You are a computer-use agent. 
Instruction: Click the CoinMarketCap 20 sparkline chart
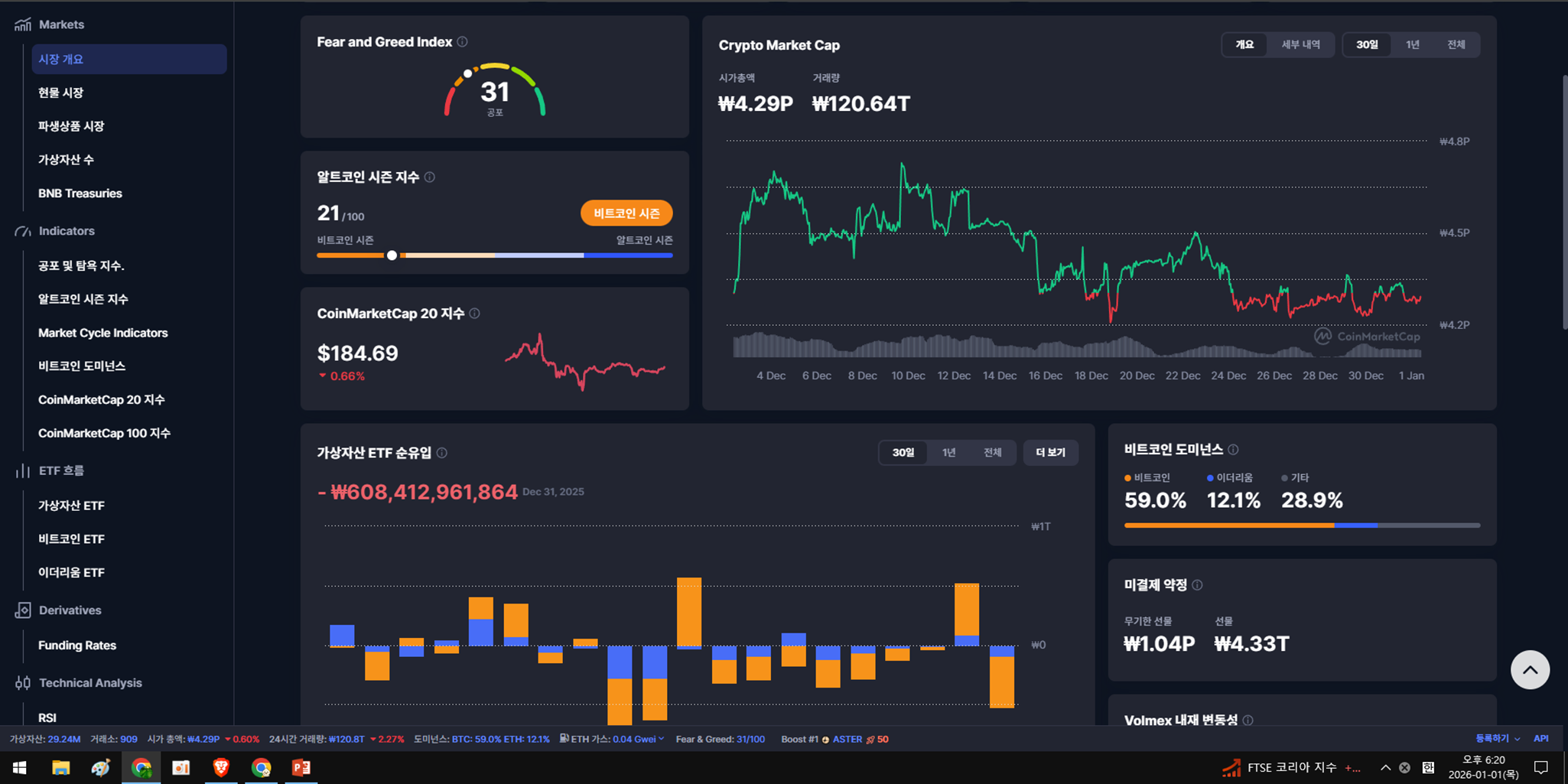click(584, 361)
